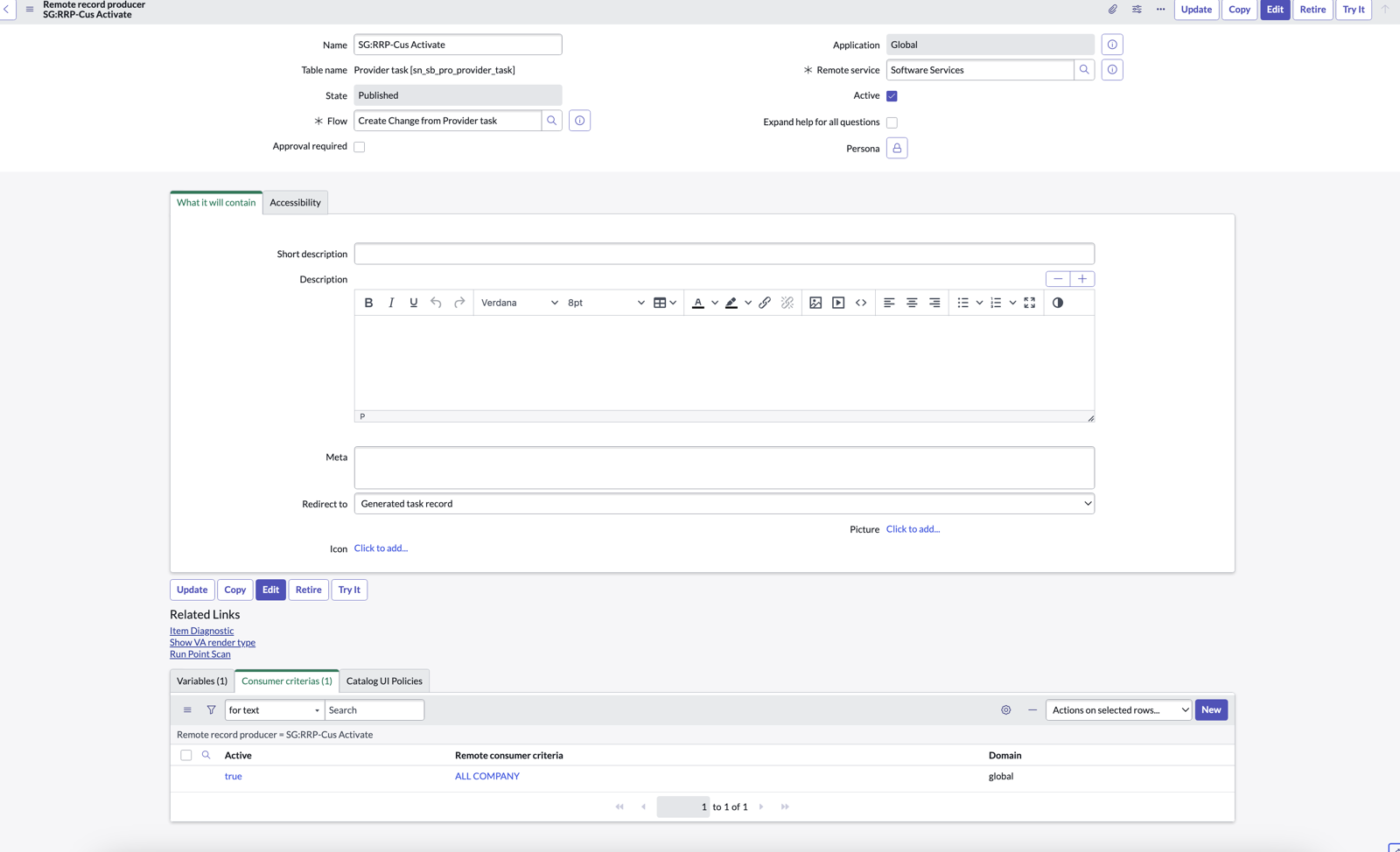The image size is (1400, 852).
Task: Grab Description editor resize handle
Action: coord(1090,418)
